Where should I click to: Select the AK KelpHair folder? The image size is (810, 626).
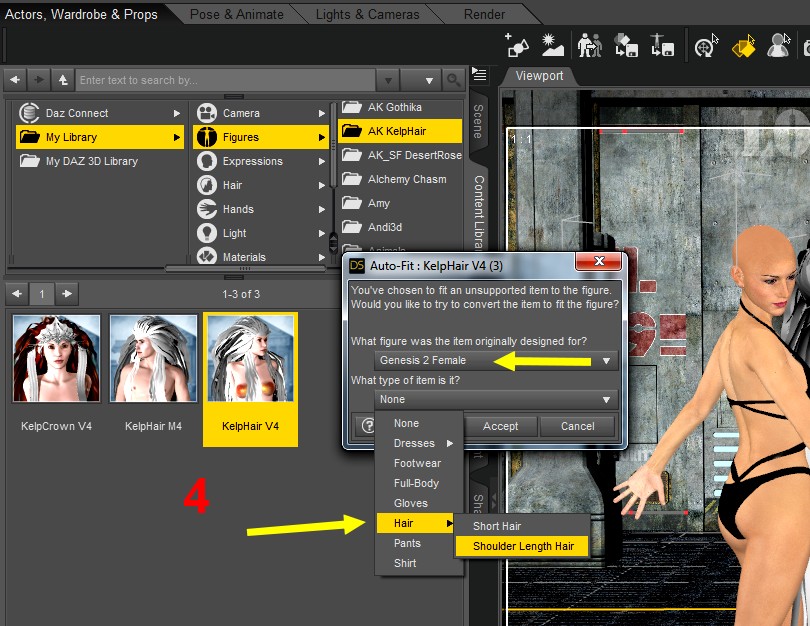tap(400, 131)
